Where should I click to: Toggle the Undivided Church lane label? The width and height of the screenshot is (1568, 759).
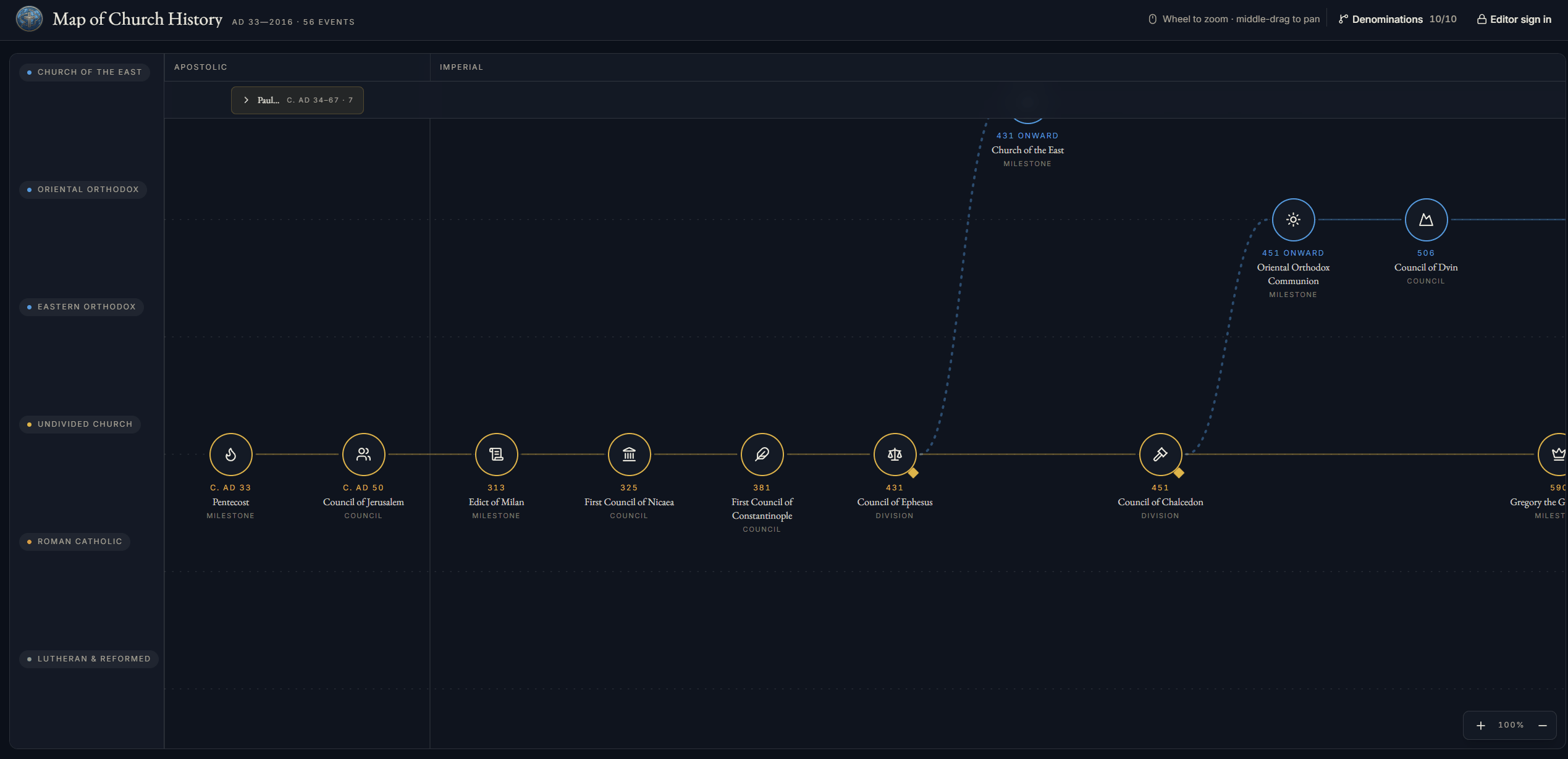tap(80, 424)
